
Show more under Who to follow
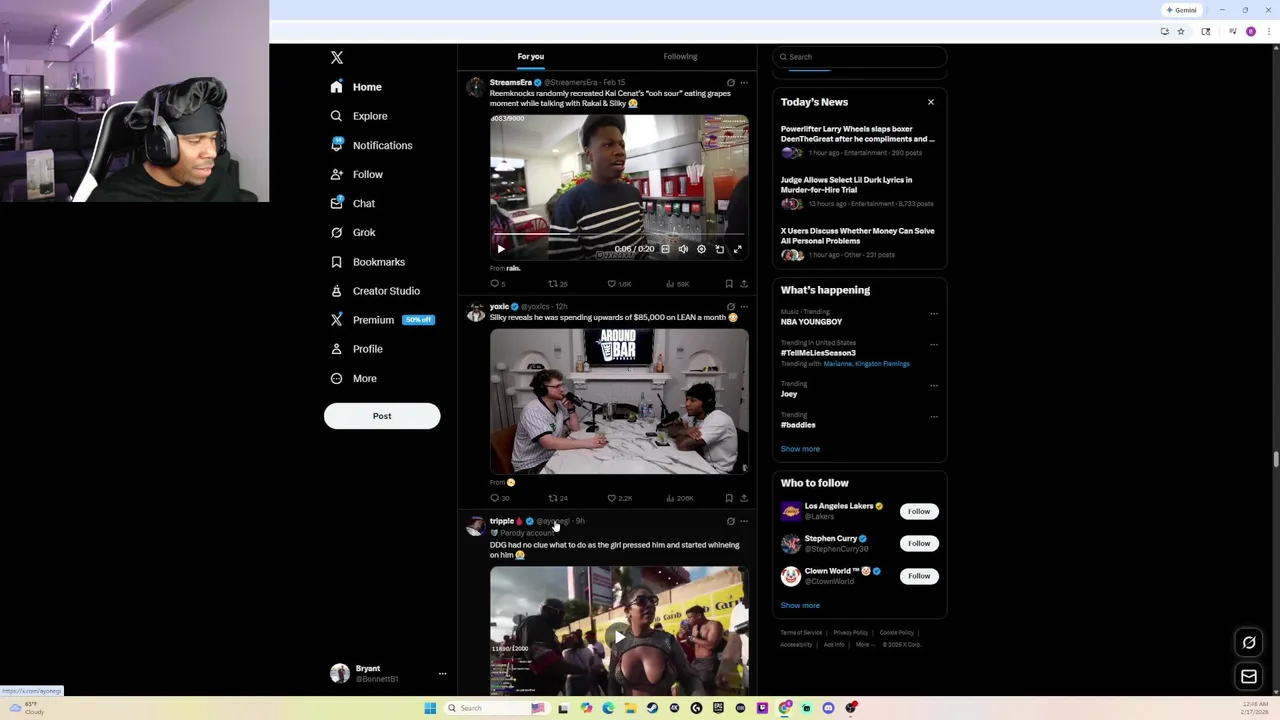[x=800, y=606]
